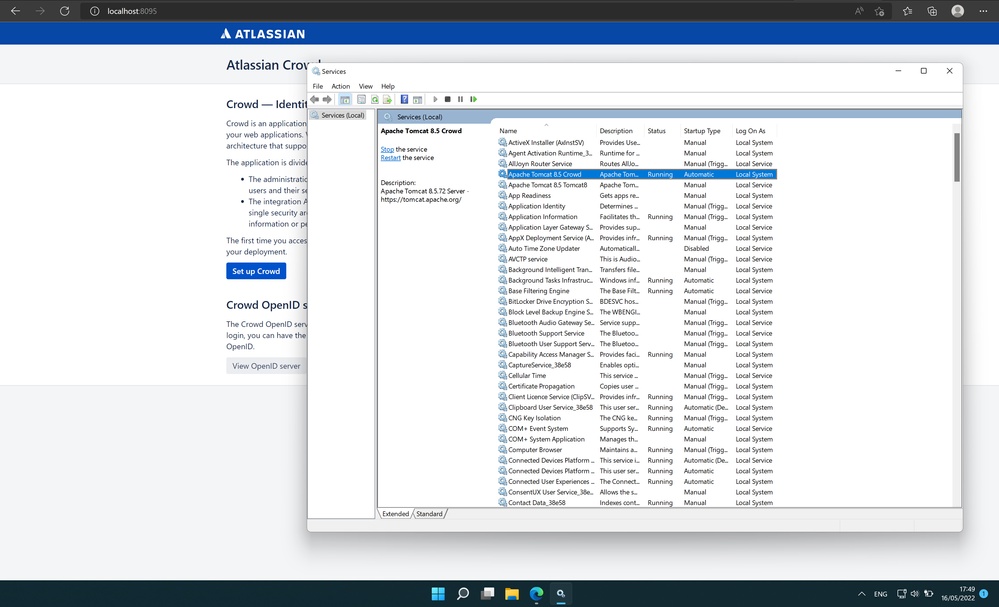Open Edge's Settings and more menu

pyautogui.click(x=981, y=11)
